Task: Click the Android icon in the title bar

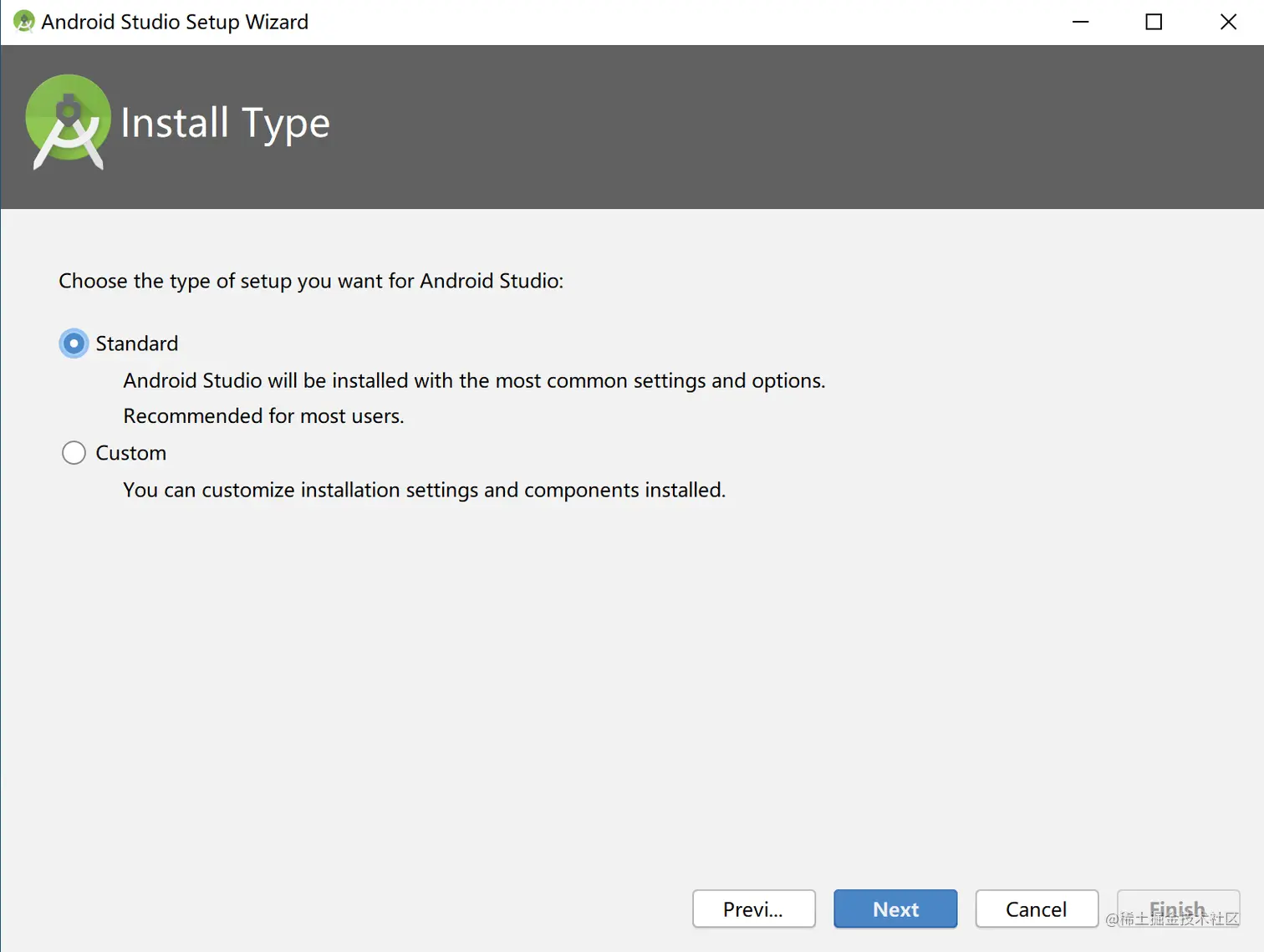Action: (x=23, y=21)
